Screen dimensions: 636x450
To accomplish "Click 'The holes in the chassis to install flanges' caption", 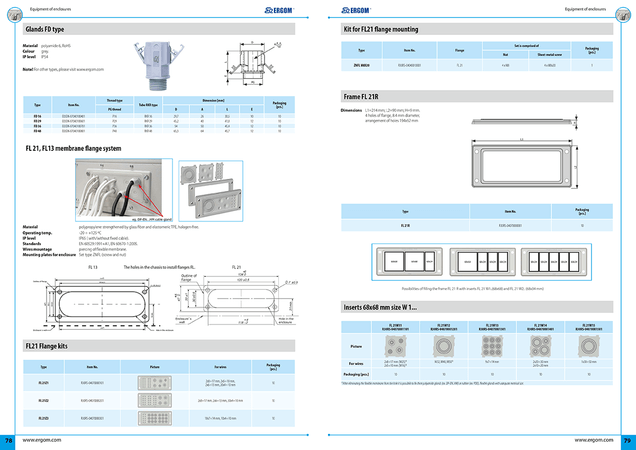I will click(x=159, y=267).
